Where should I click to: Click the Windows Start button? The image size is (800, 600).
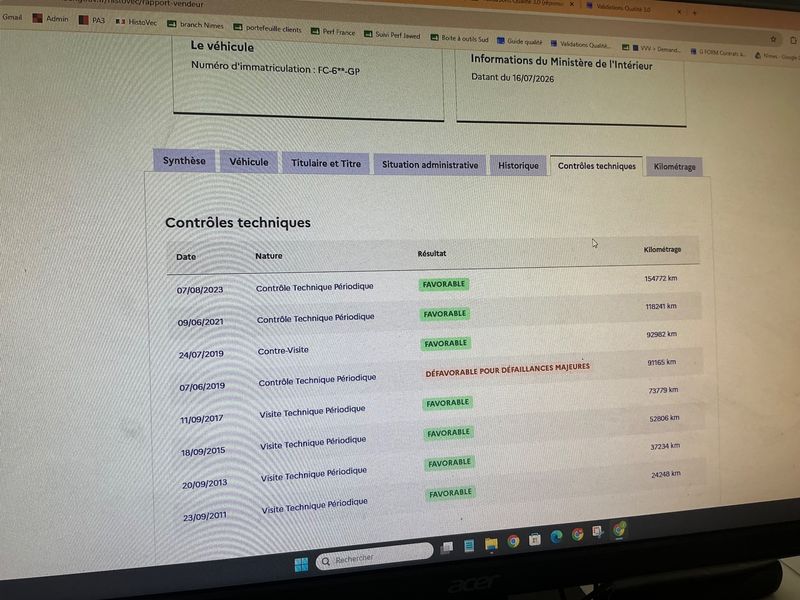pos(301,564)
